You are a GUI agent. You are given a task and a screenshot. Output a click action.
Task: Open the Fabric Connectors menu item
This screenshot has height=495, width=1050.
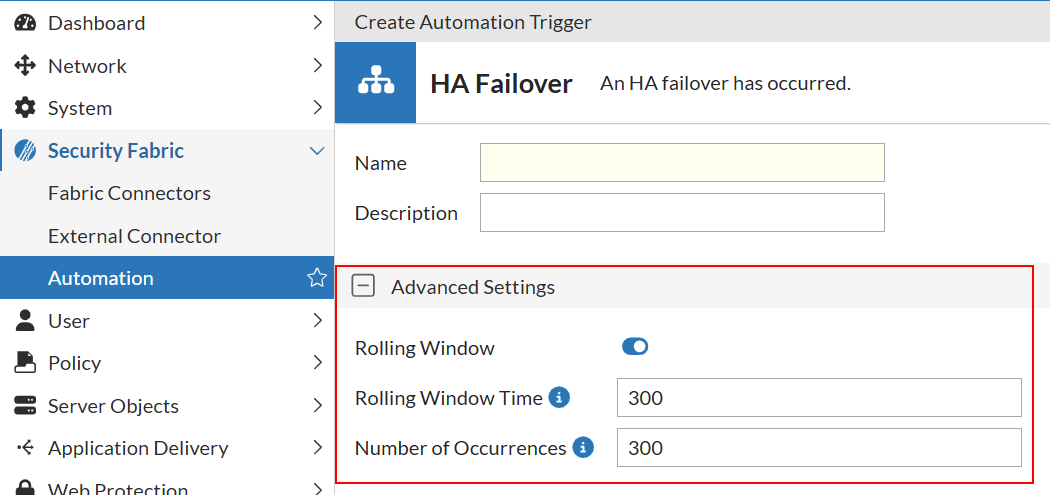point(129,193)
